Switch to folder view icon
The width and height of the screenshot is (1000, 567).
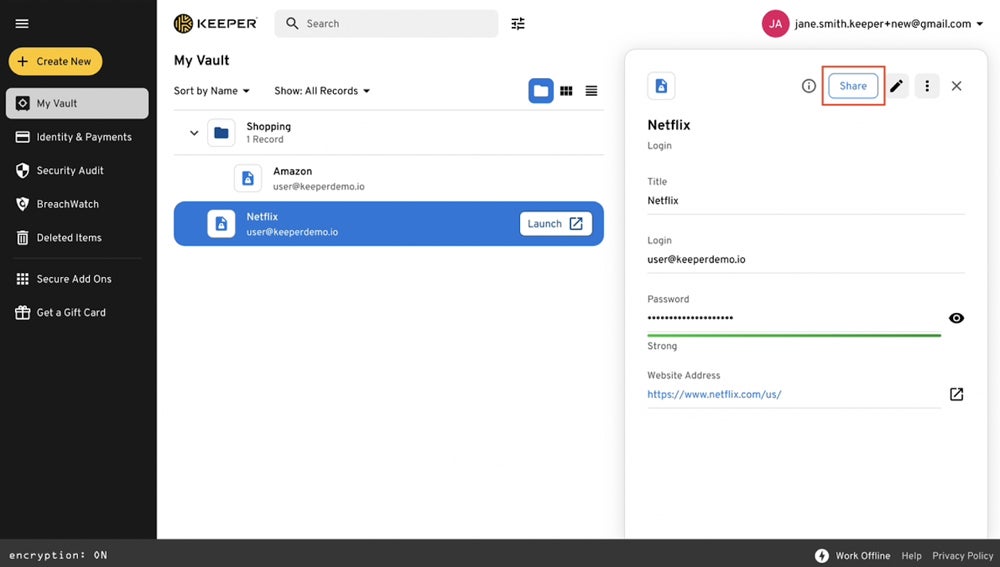click(541, 91)
